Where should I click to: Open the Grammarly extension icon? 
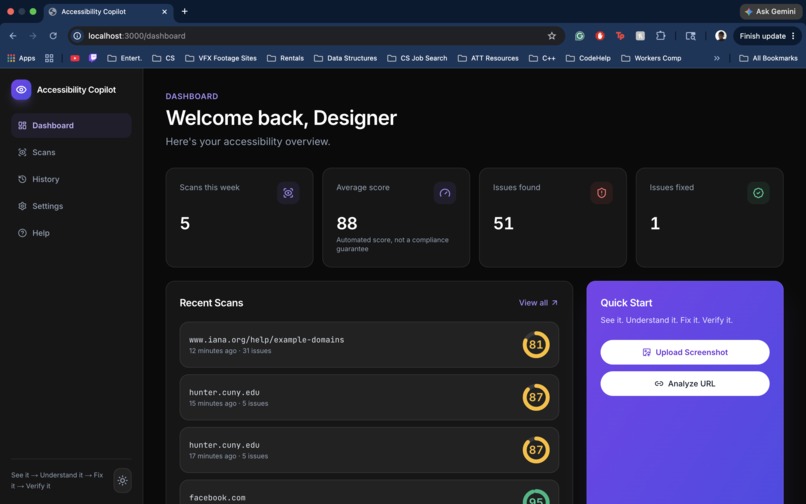pyautogui.click(x=579, y=36)
